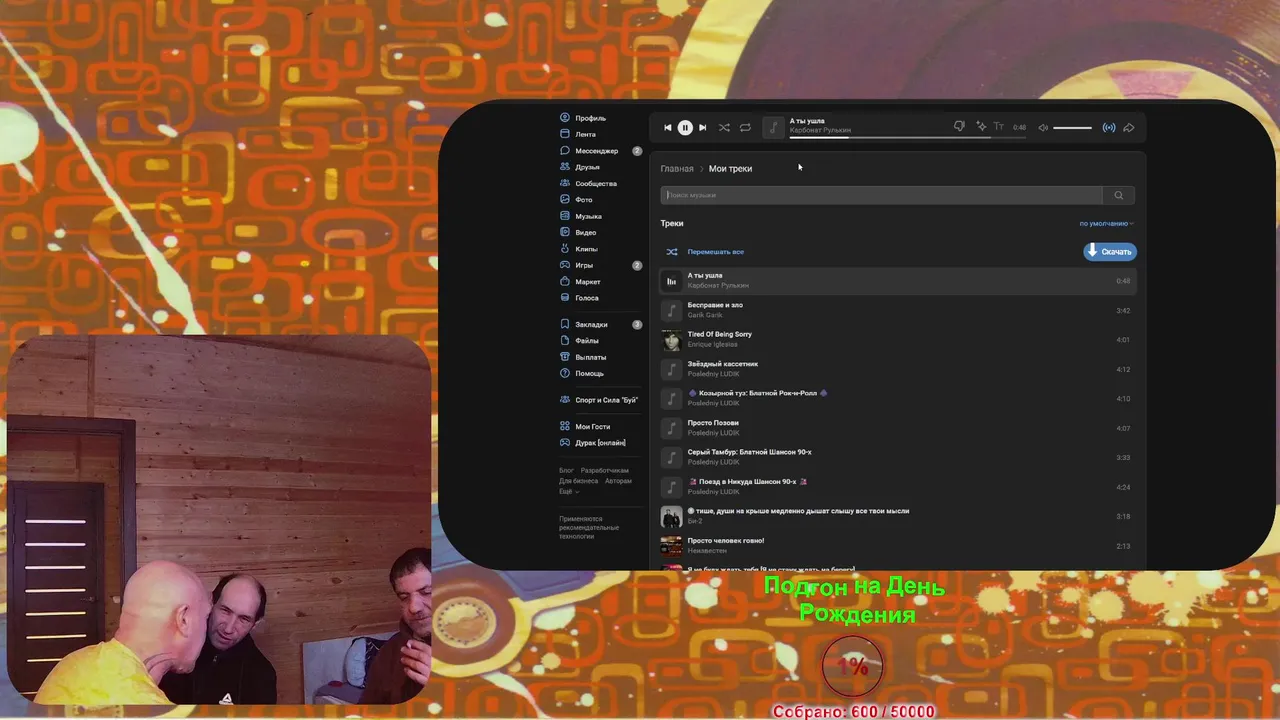Adjust the player volume slider
The width and height of the screenshot is (1280, 720).
(1073, 128)
